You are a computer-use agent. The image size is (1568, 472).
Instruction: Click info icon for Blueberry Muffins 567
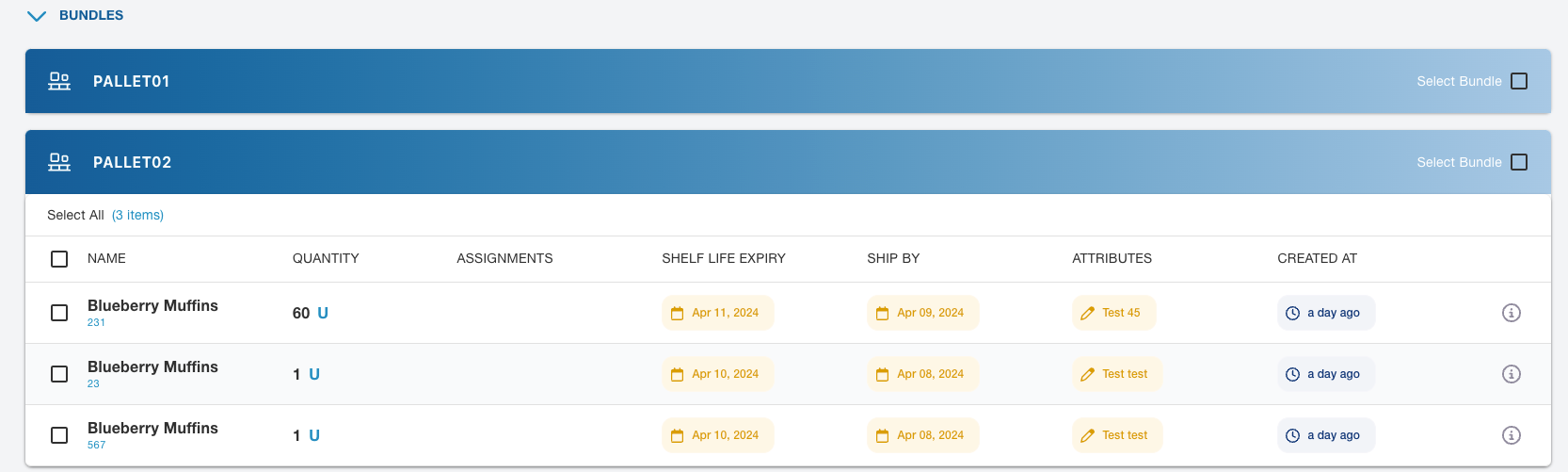(x=1511, y=435)
